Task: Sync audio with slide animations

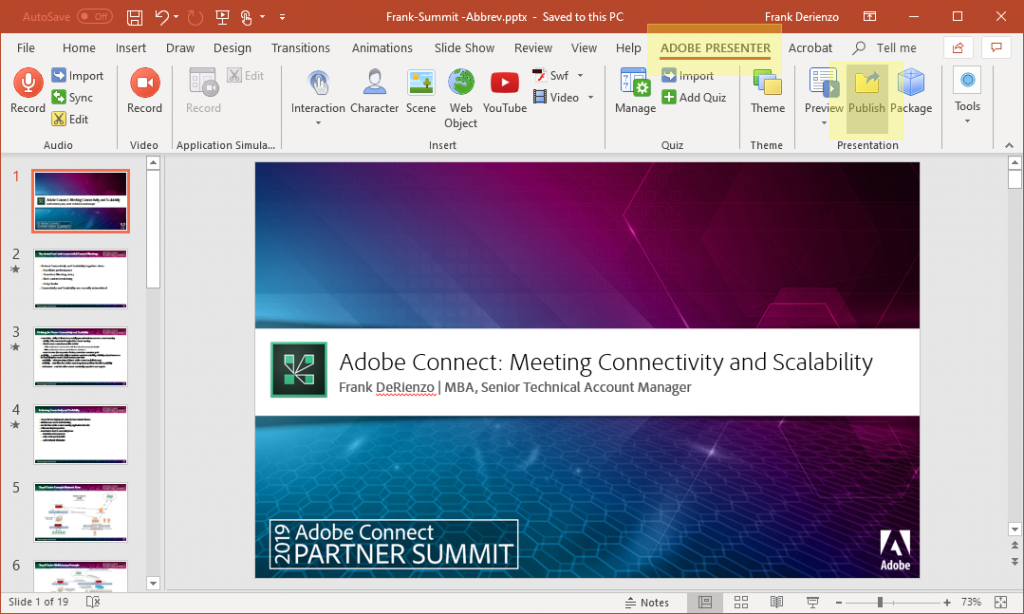Action: click(x=78, y=96)
